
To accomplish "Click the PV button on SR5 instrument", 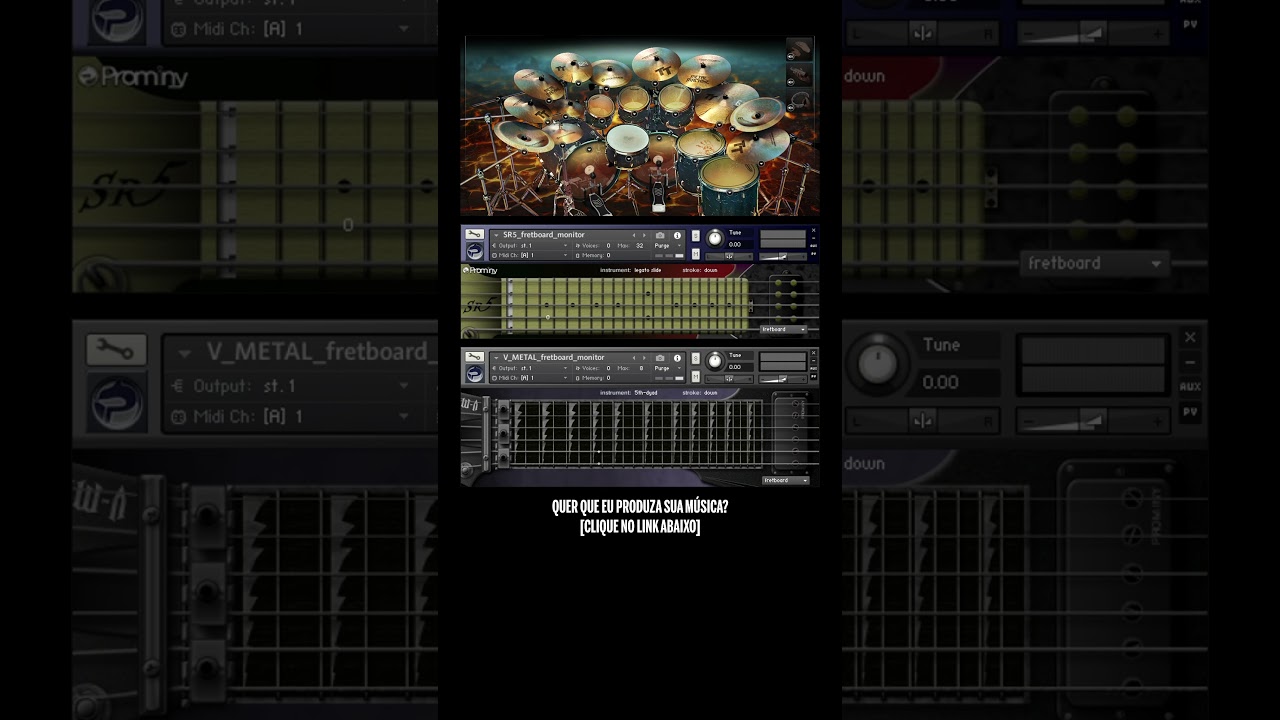I will point(813,254).
